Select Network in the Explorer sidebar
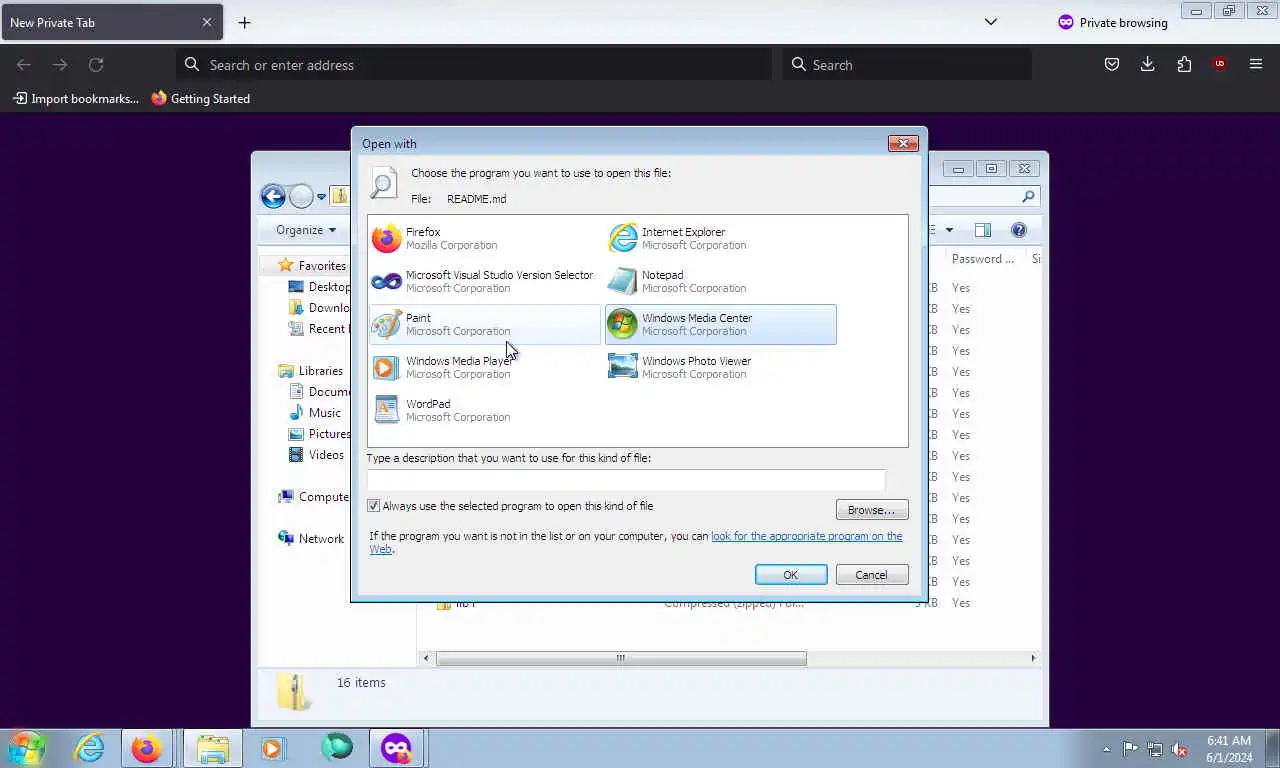 [311, 538]
